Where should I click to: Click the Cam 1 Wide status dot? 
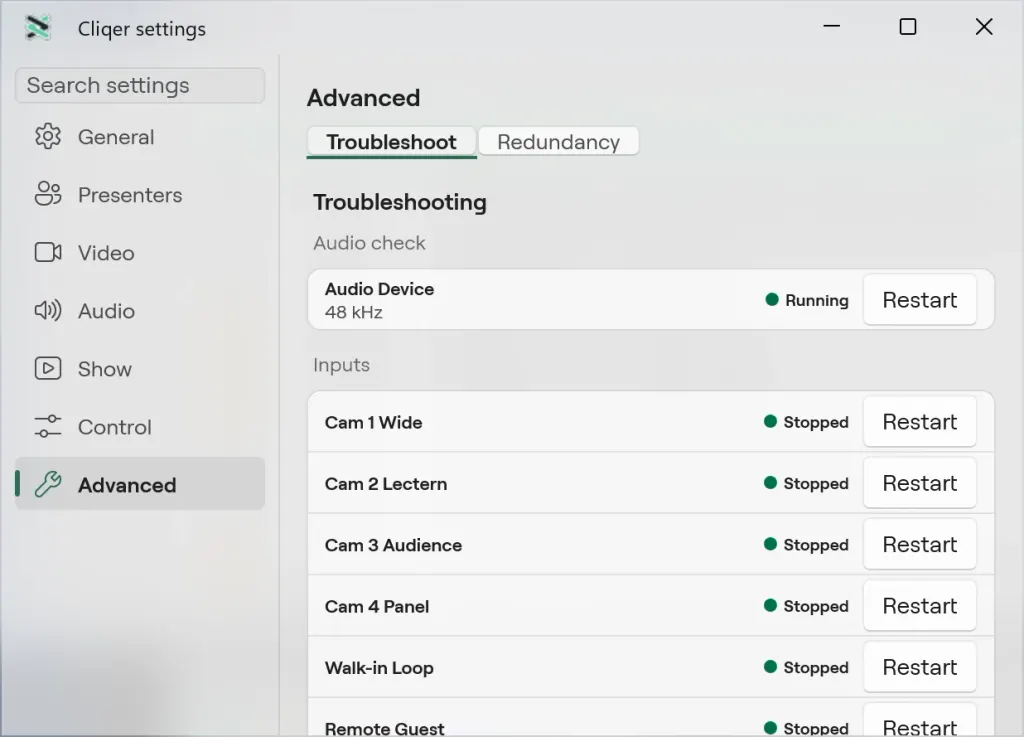771,422
